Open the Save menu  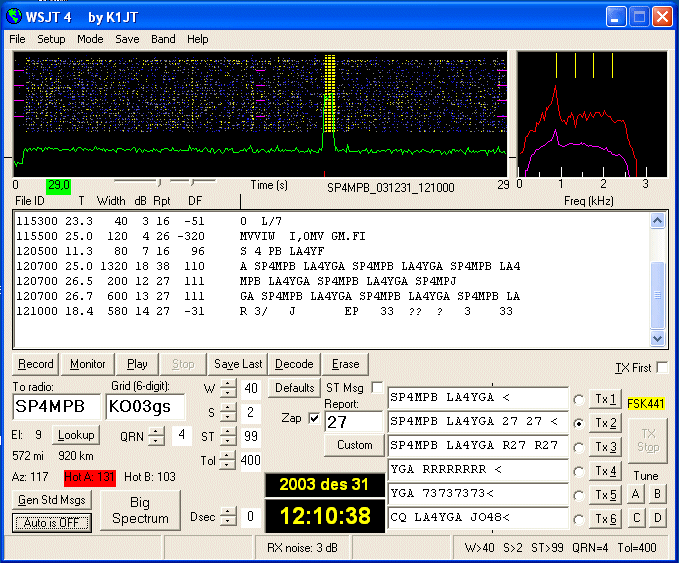click(x=127, y=39)
